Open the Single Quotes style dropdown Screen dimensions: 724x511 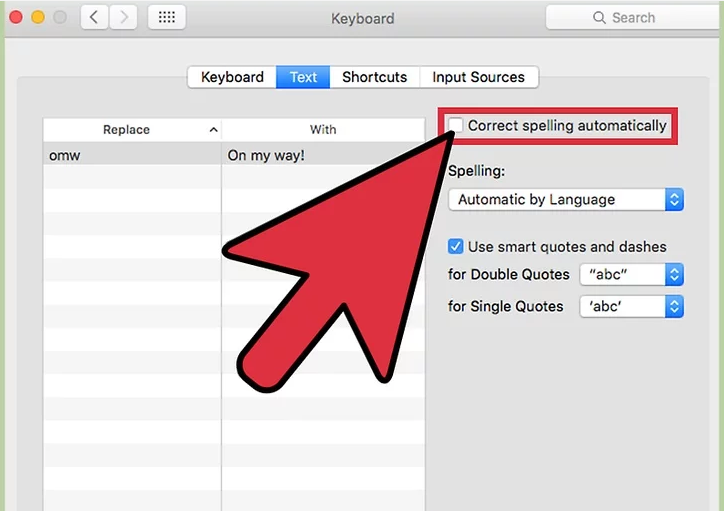click(x=631, y=307)
